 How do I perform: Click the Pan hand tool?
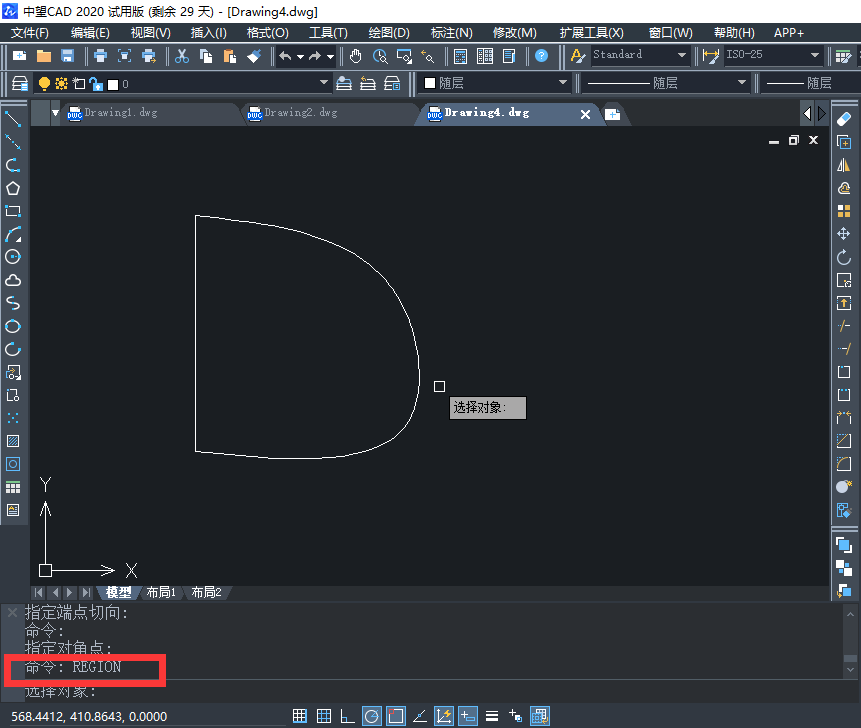pos(356,56)
